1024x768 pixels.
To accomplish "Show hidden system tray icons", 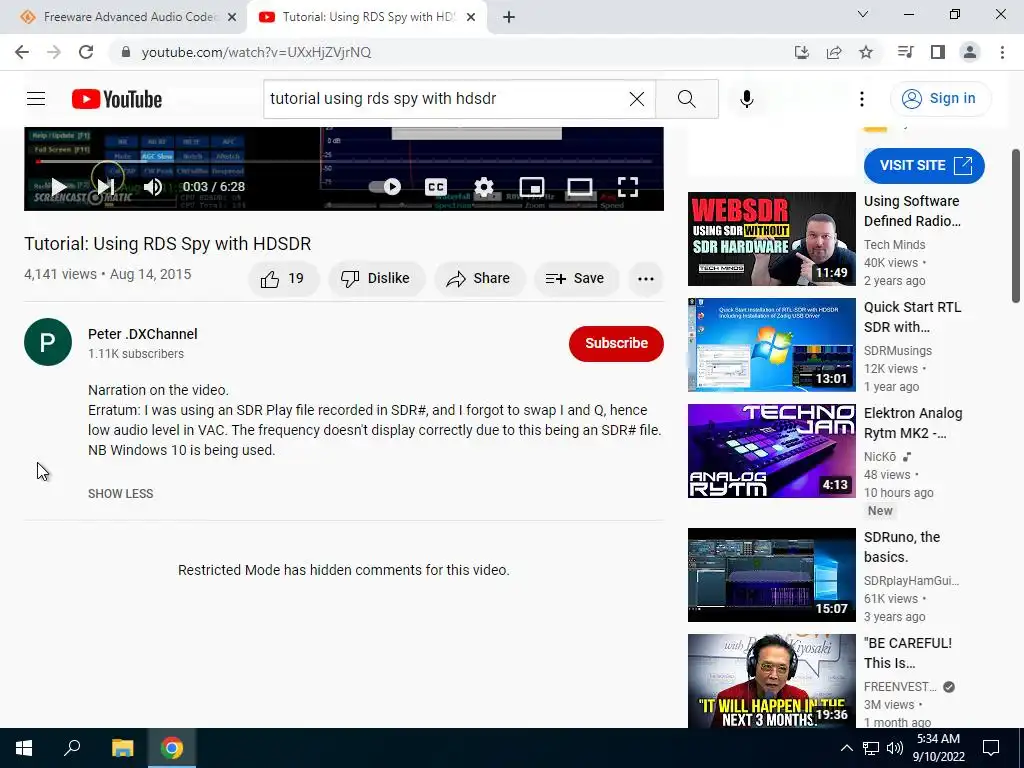I will [x=846, y=748].
